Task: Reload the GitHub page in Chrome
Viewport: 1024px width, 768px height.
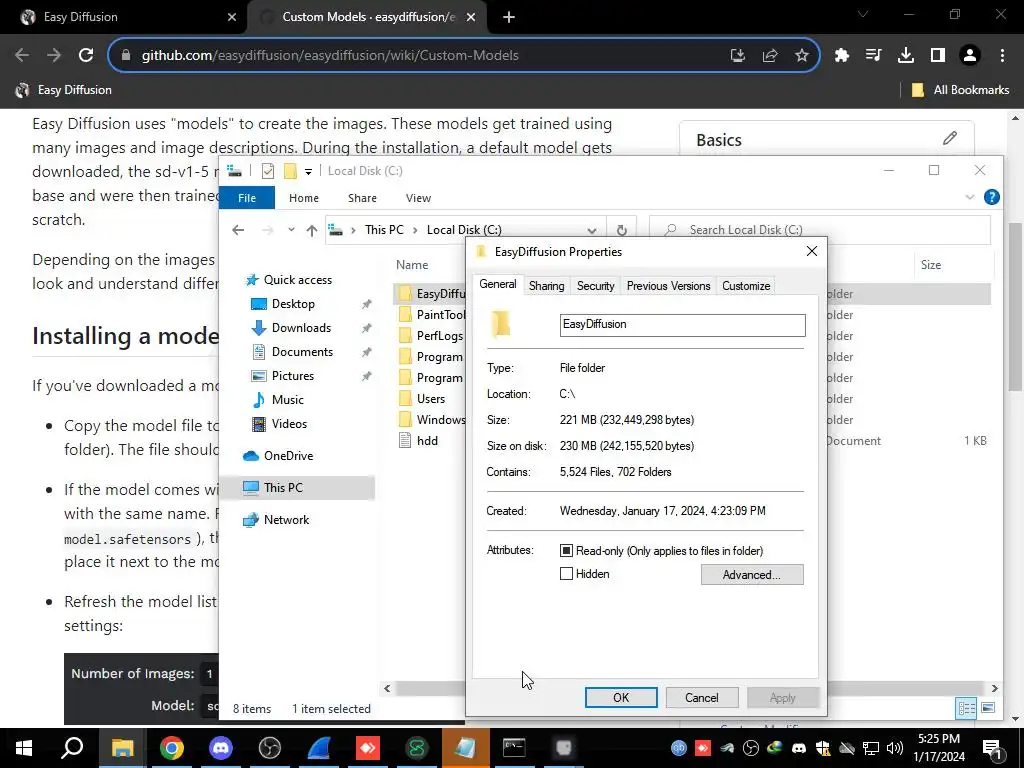Action: tap(86, 56)
